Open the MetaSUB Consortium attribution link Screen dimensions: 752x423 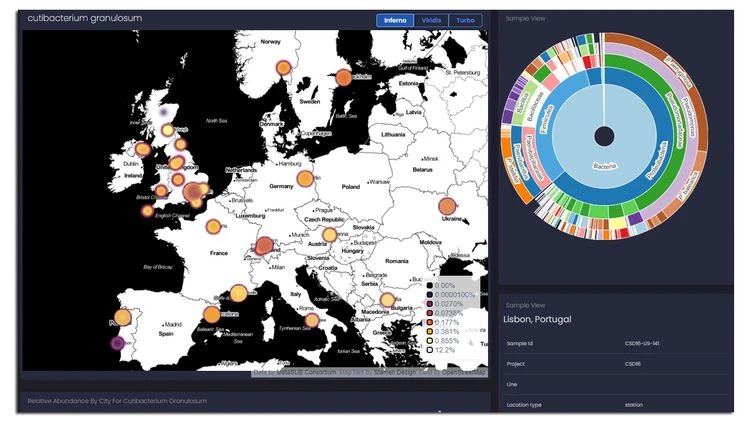point(306,372)
